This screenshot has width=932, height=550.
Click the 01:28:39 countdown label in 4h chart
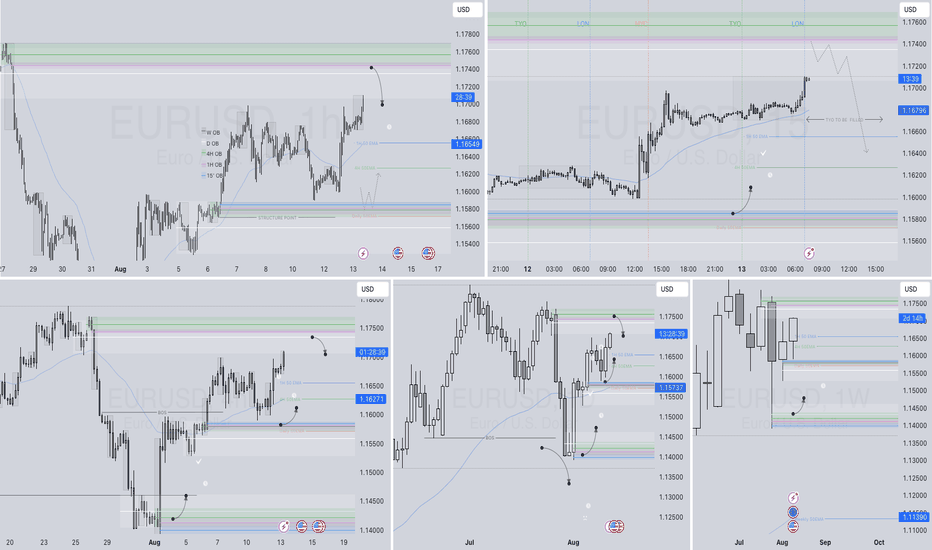coord(372,353)
